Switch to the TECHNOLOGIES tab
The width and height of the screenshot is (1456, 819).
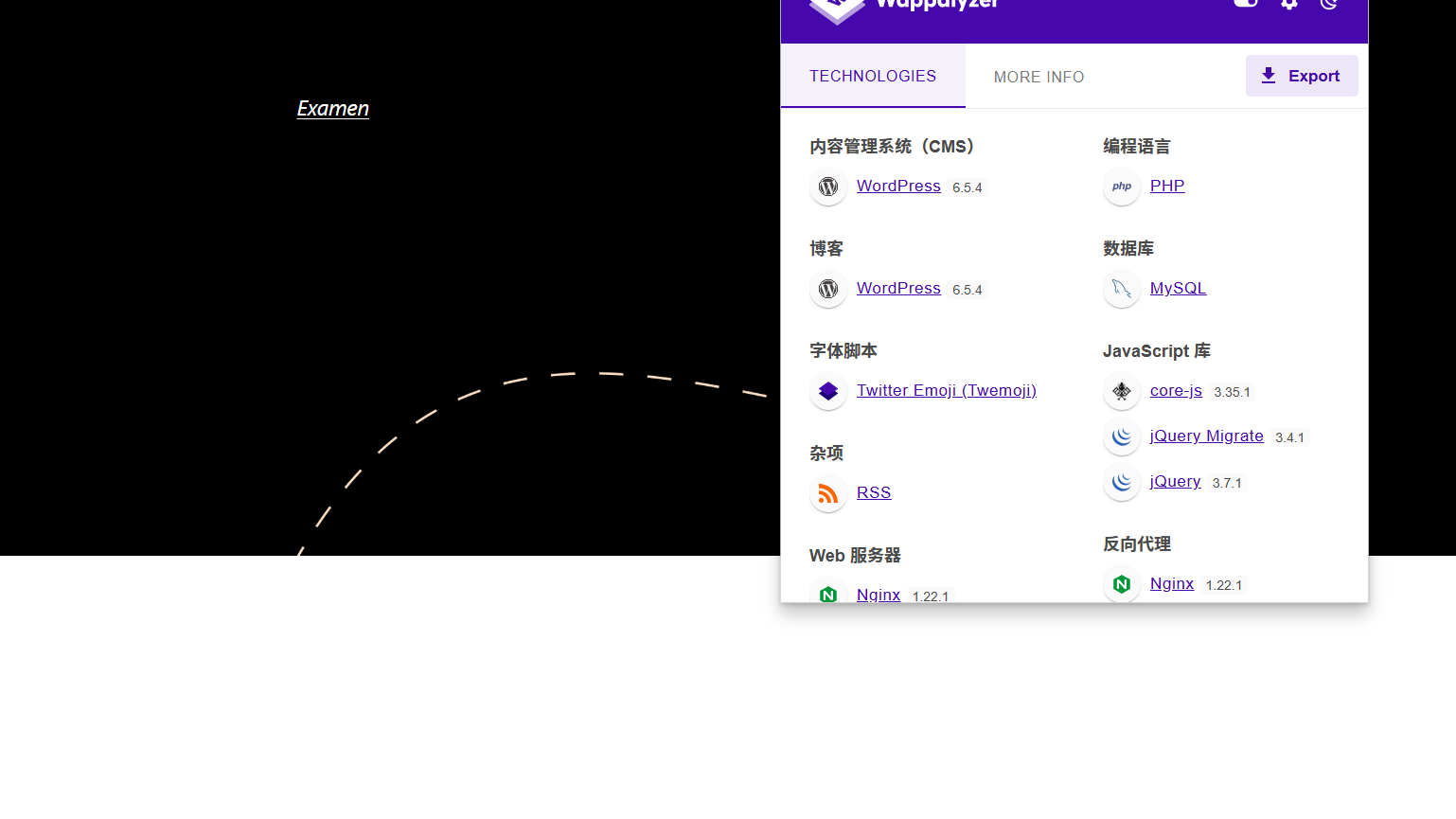coord(873,76)
